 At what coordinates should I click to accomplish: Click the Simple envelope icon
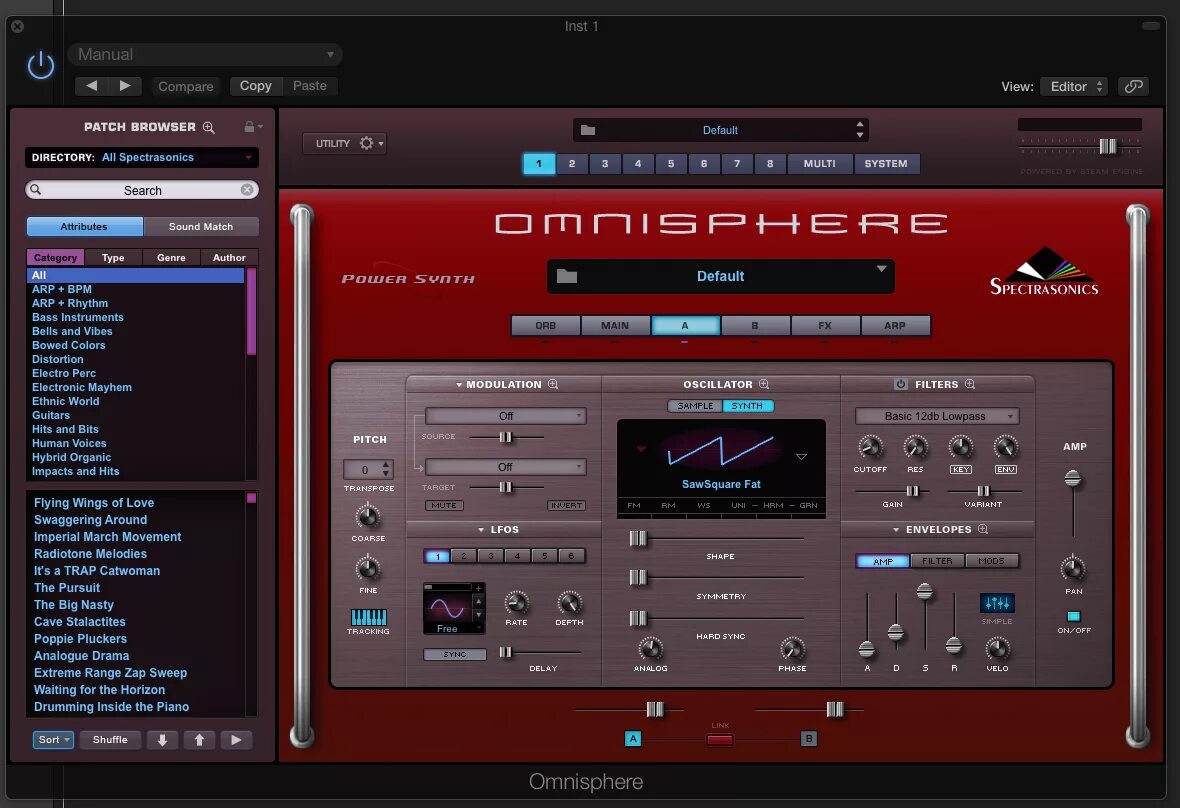[997, 603]
